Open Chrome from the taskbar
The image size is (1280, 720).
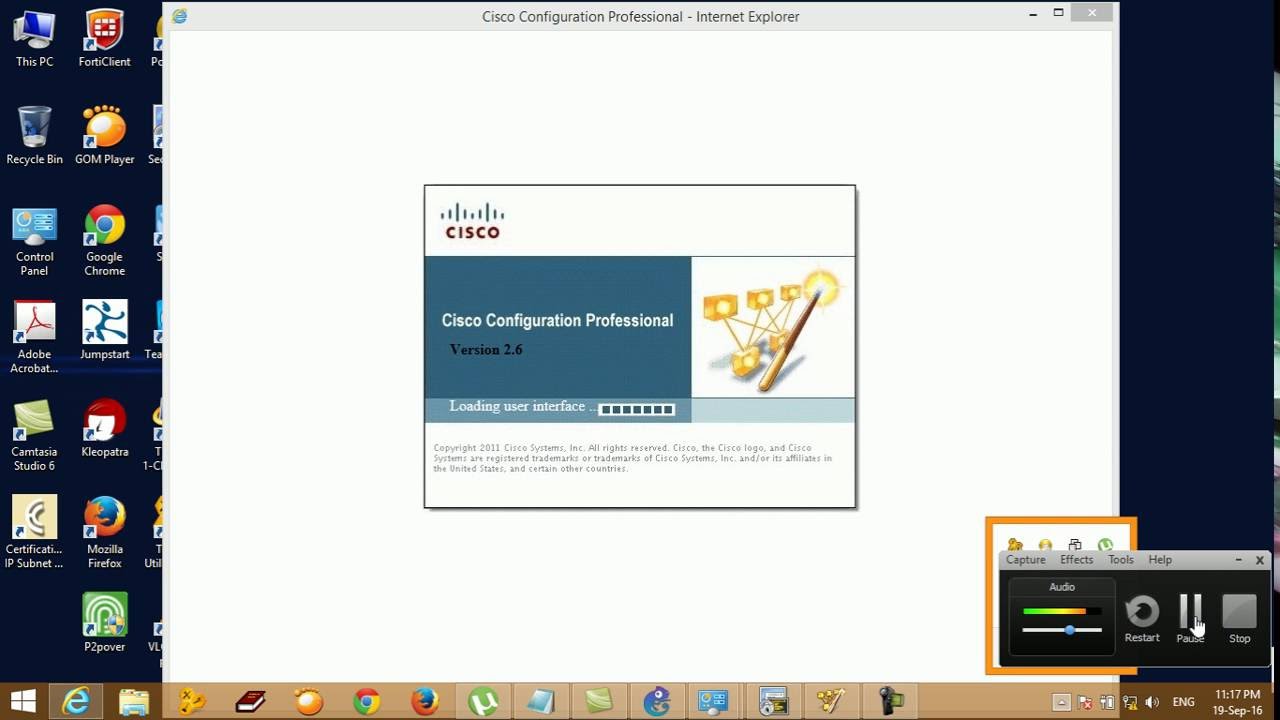click(x=366, y=701)
